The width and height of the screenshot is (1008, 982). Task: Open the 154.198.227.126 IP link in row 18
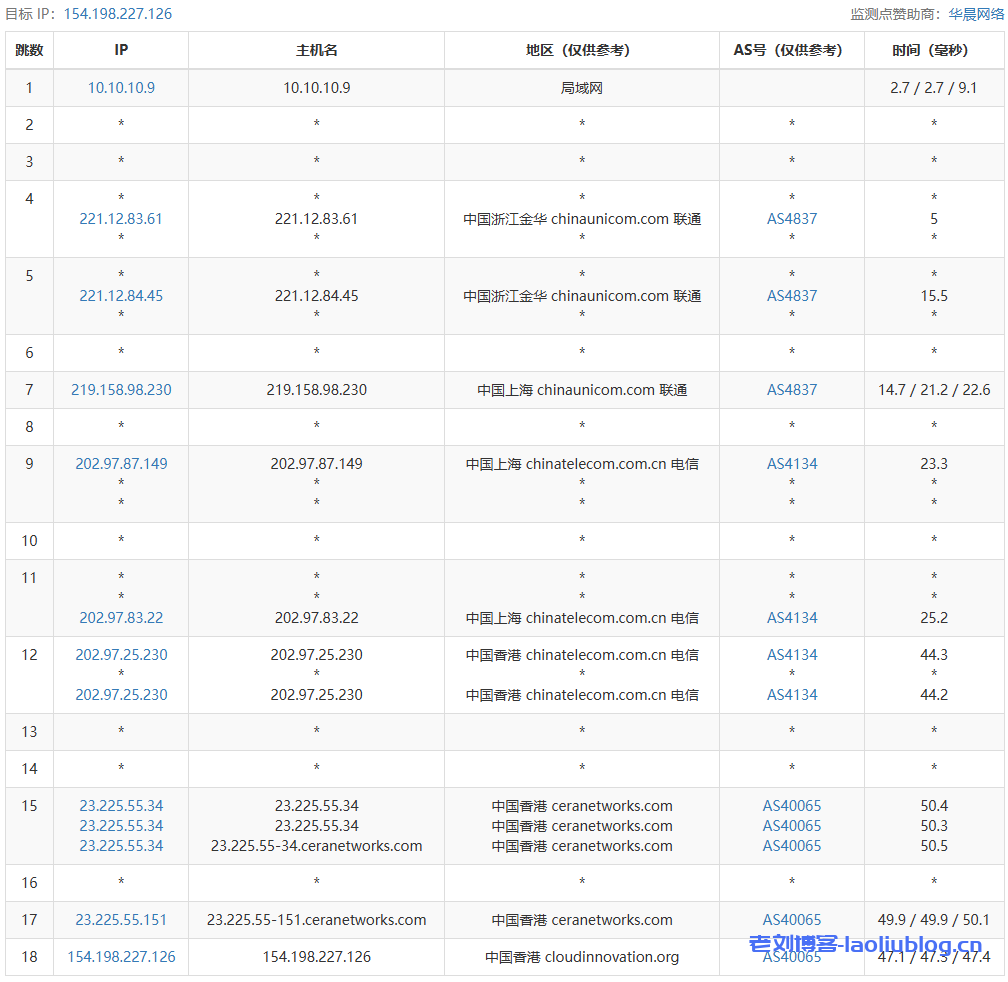pyautogui.click(x=121, y=957)
